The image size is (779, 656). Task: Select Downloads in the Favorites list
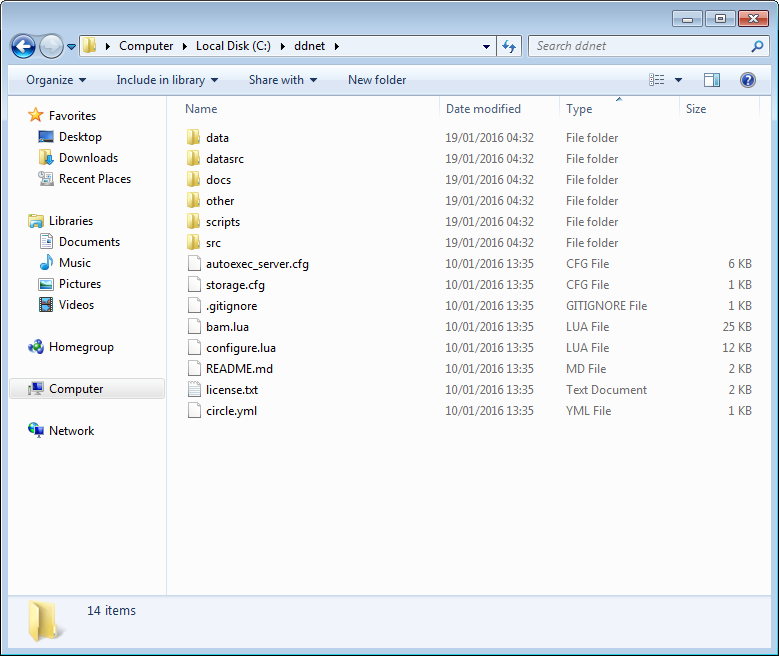click(x=88, y=158)
